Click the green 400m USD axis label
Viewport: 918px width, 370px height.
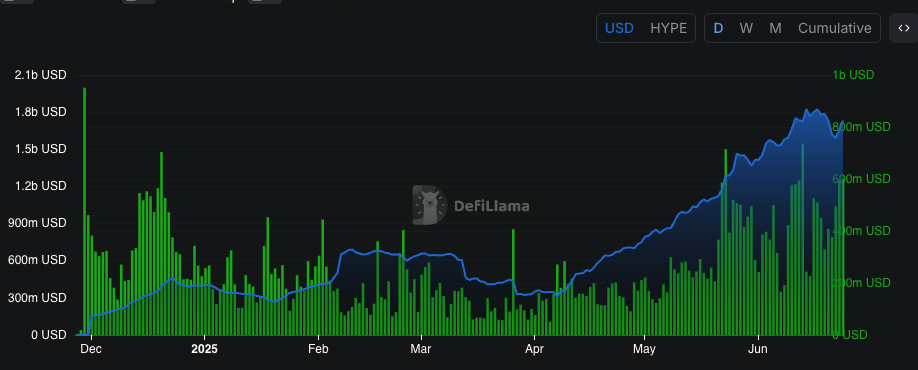tap(861, 231)
